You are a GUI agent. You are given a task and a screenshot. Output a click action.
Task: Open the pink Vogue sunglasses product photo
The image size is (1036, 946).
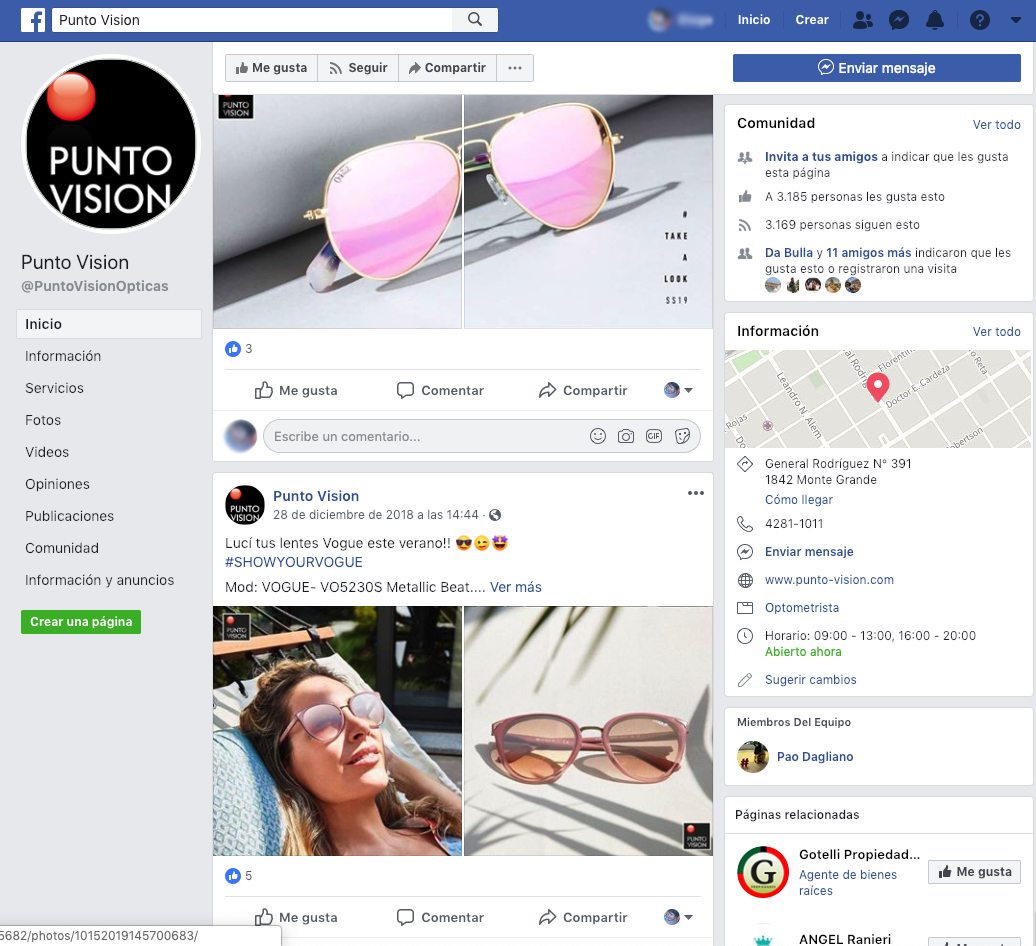pyautogui.click(x=589, y=731)
